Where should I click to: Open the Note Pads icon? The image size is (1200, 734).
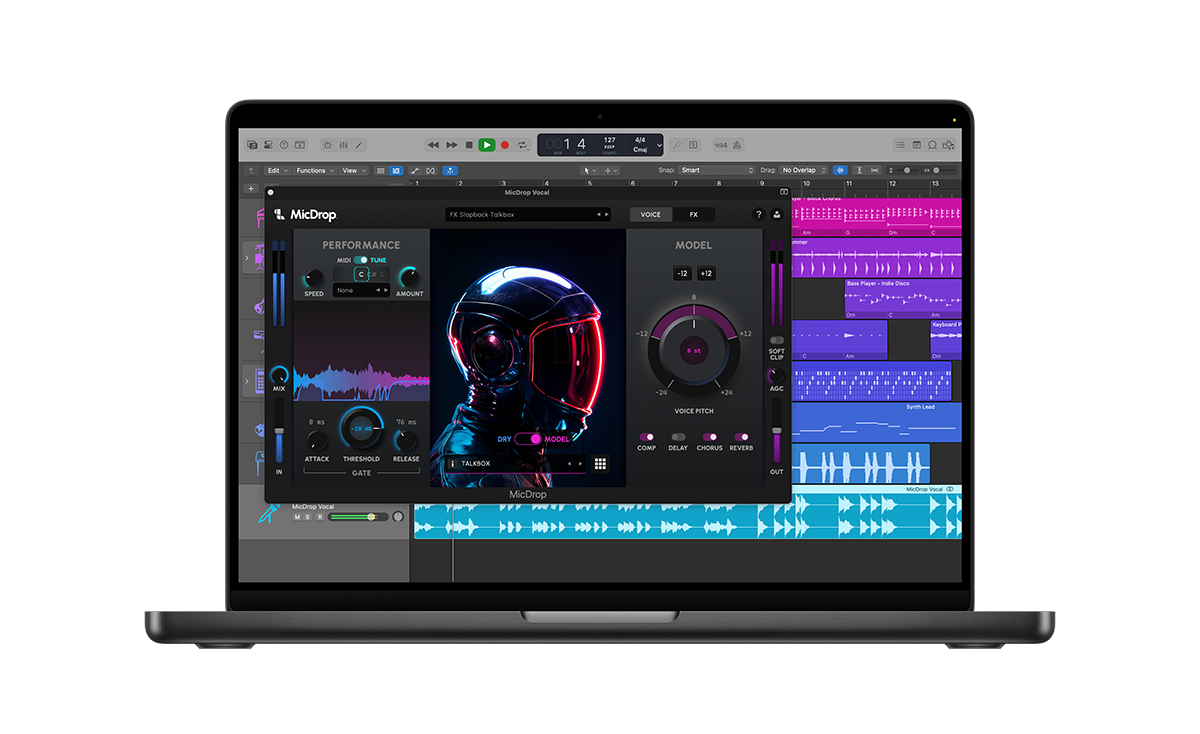(916, 145)
